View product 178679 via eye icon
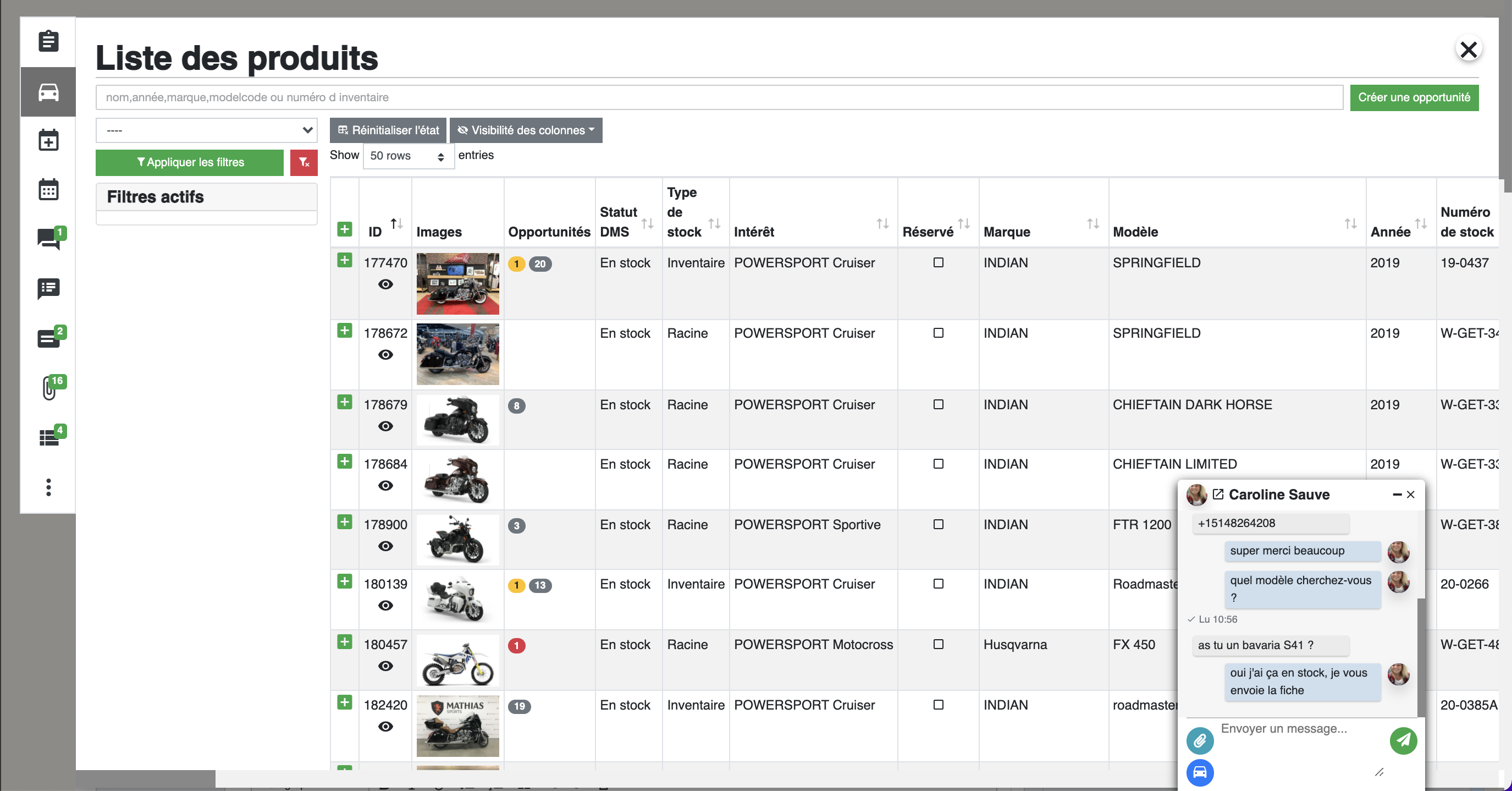This screenshot has width=1512, height=791. pyautogui.click(x=385, y=426)
